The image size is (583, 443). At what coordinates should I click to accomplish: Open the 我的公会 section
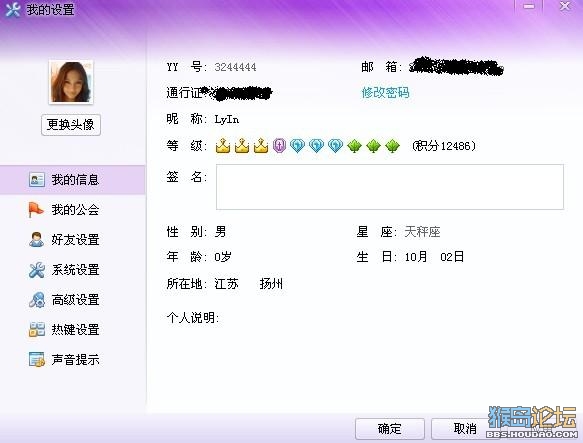point(73,210)
